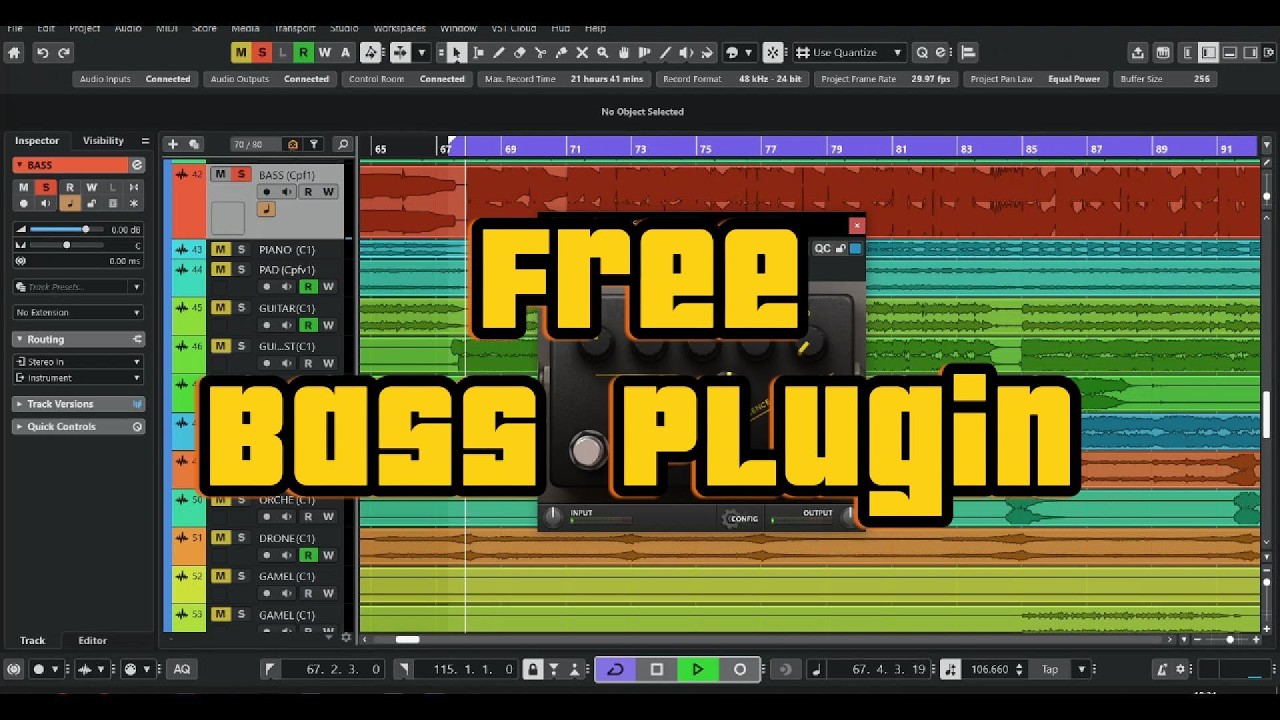Click the Redo arrow in the toolbar

point(64,53)
